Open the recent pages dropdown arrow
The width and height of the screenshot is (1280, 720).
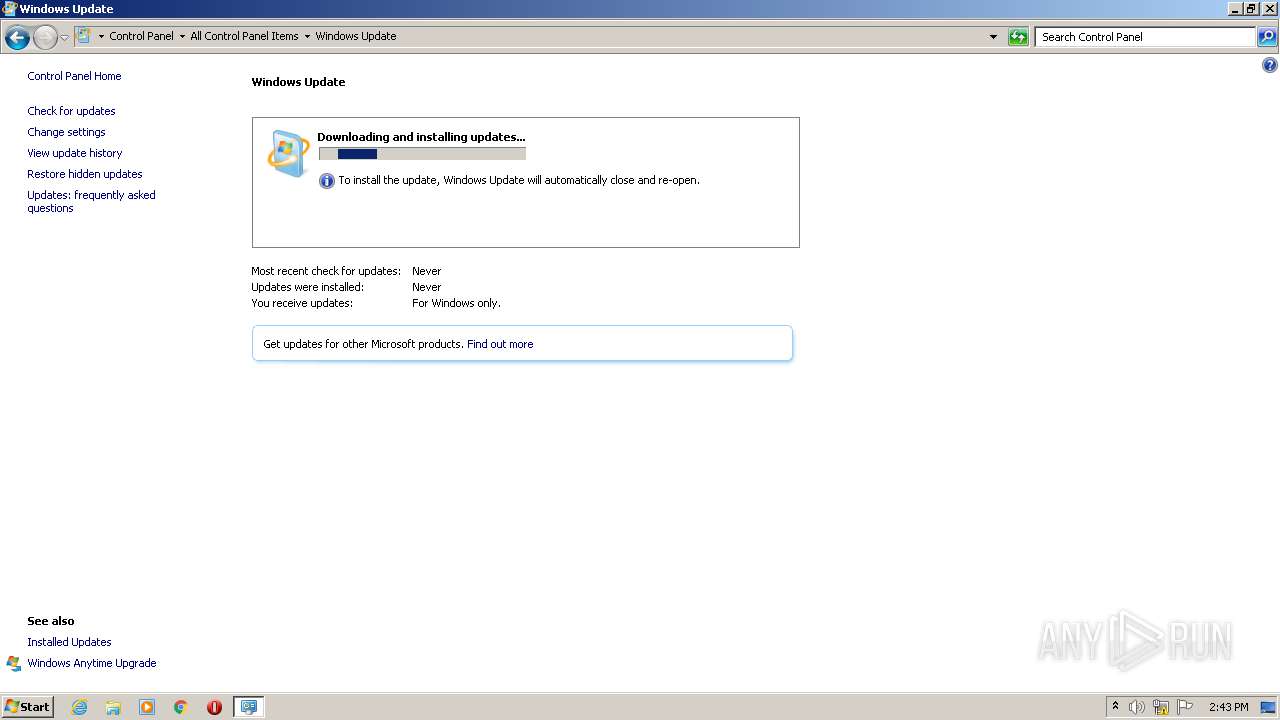click(64, 38)
